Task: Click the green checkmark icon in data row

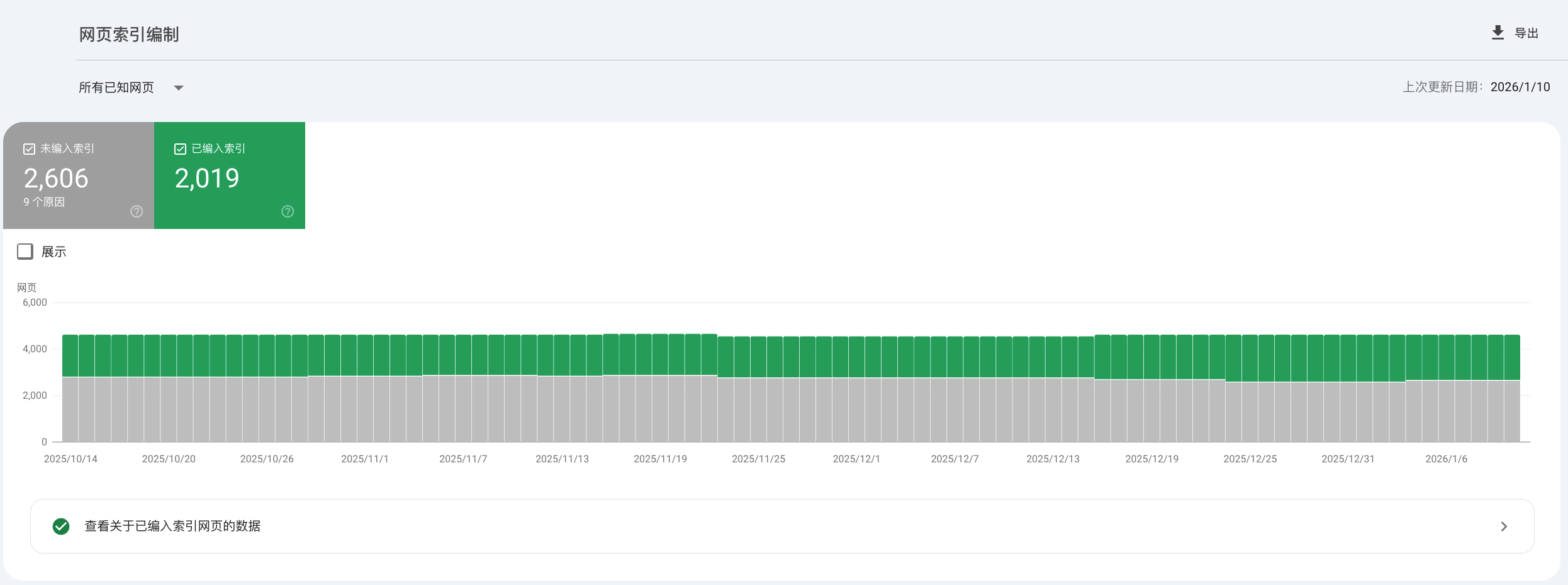Action: (x=61, y=526)
